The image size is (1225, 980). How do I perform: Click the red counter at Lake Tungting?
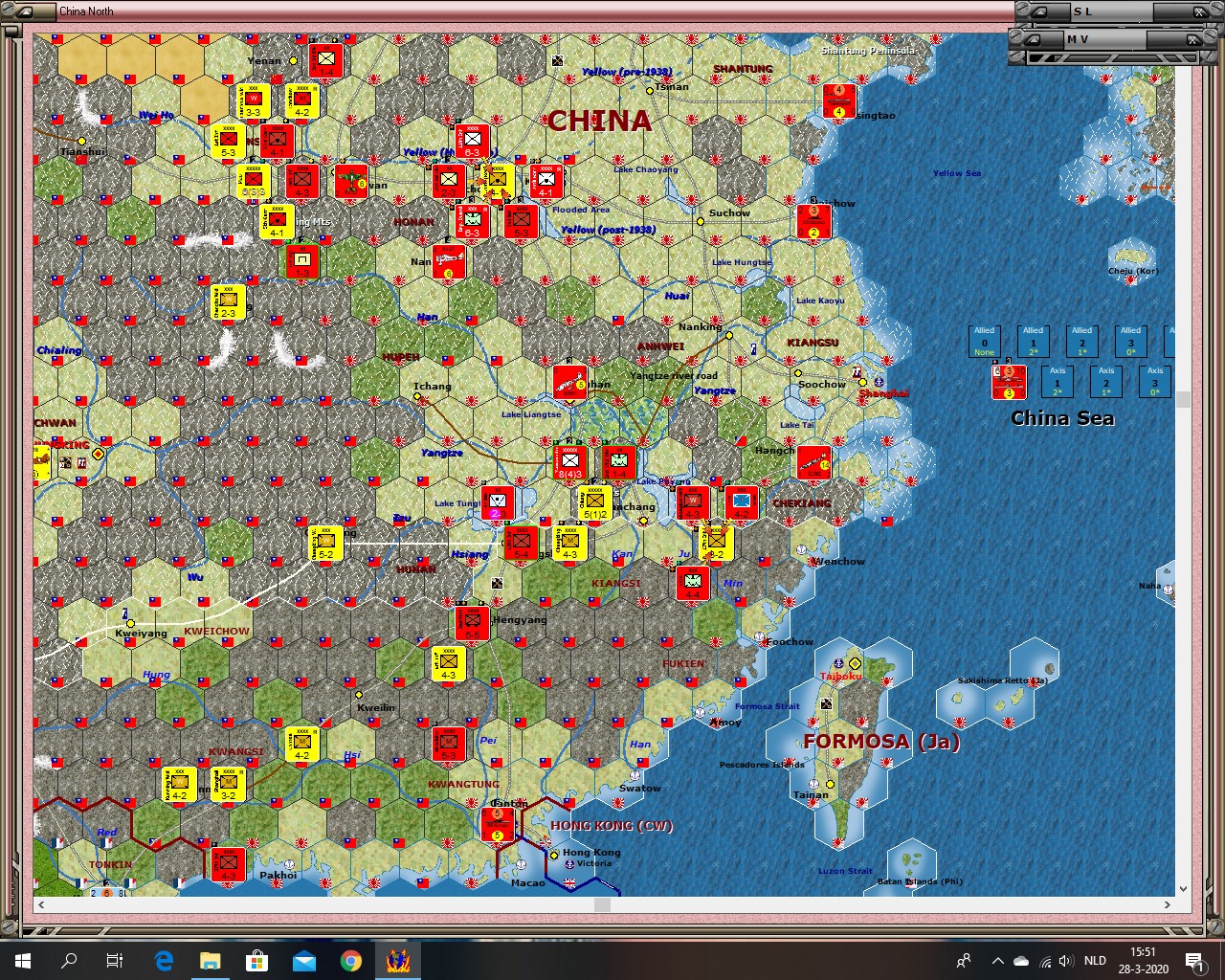[x=497, y=502]
